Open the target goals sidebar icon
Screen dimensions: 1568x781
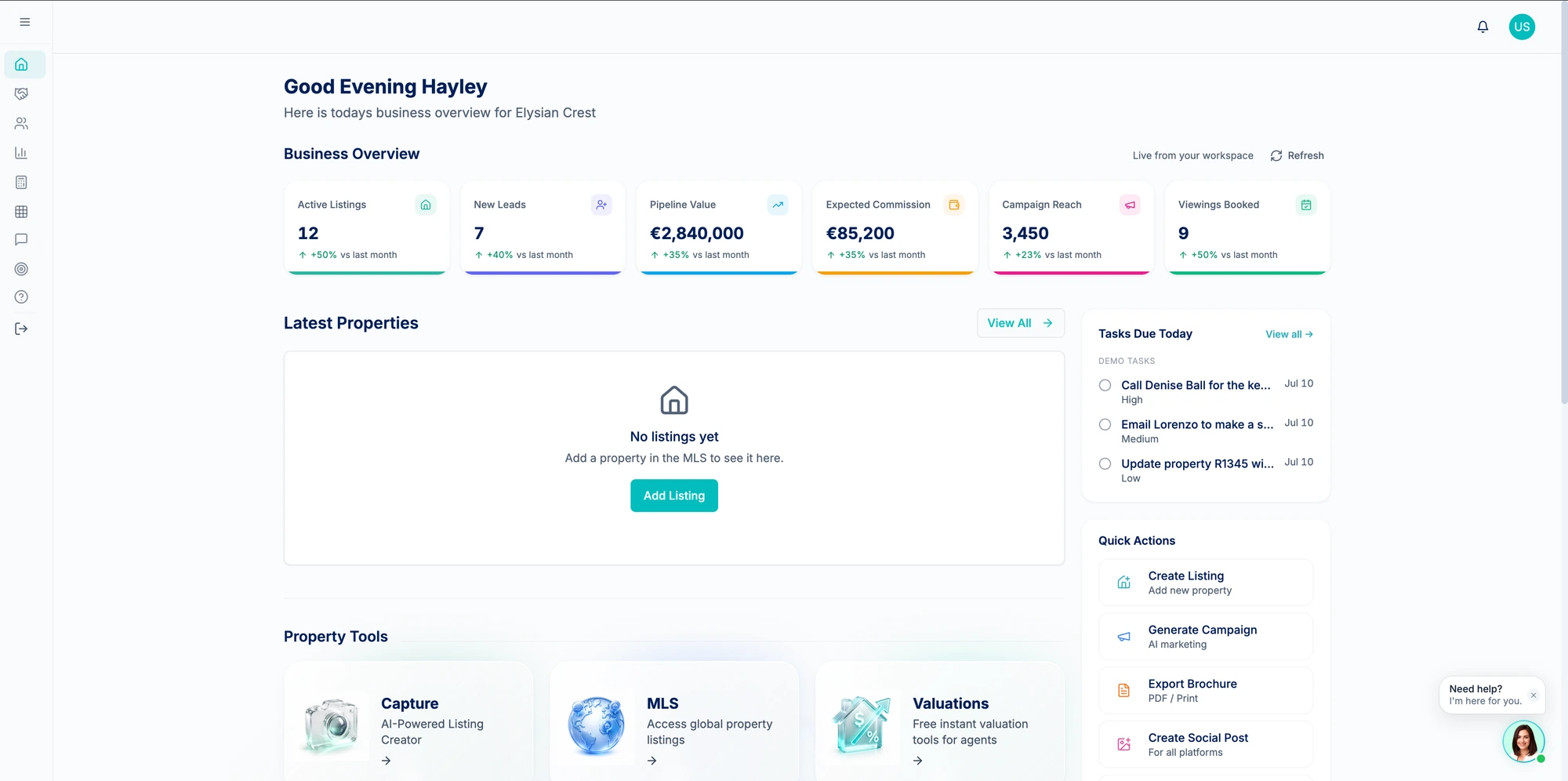click(22, 269)
